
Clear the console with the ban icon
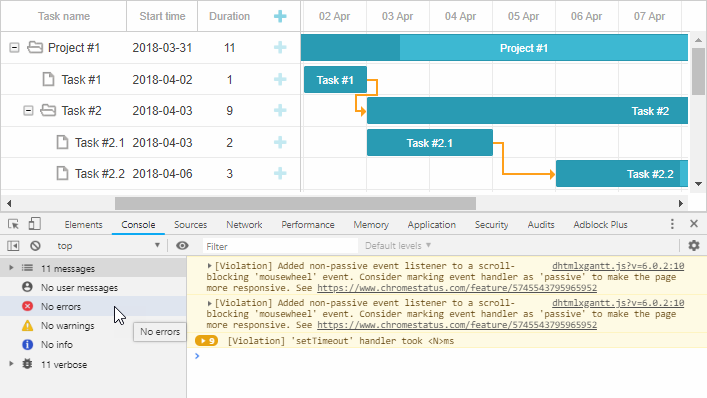pyautogui.click(x=35, y=246)
